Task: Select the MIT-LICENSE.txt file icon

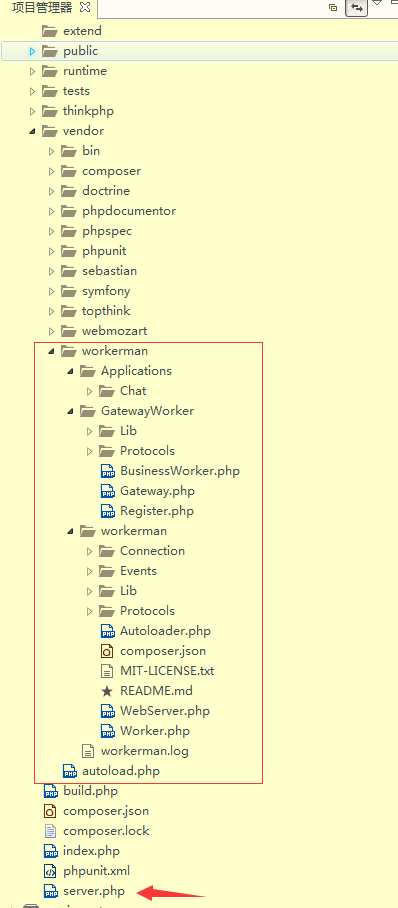Action: pos(107,671)
